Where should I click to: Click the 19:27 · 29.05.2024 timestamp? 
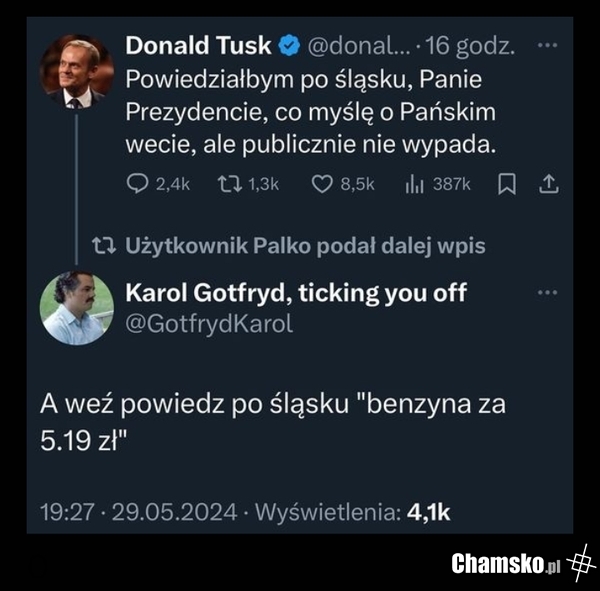point(138,512)
